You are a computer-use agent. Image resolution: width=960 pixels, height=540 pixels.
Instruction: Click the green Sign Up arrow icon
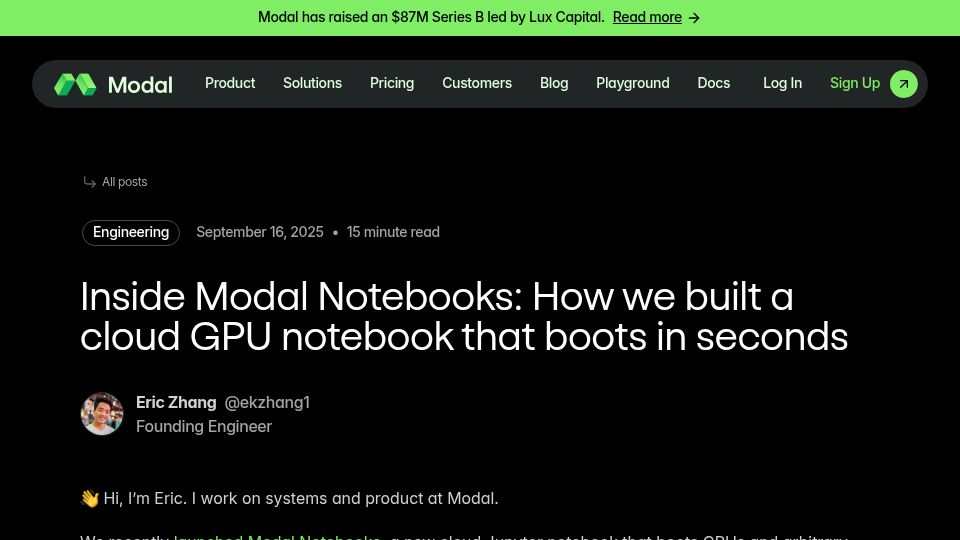tap(904, 84)
